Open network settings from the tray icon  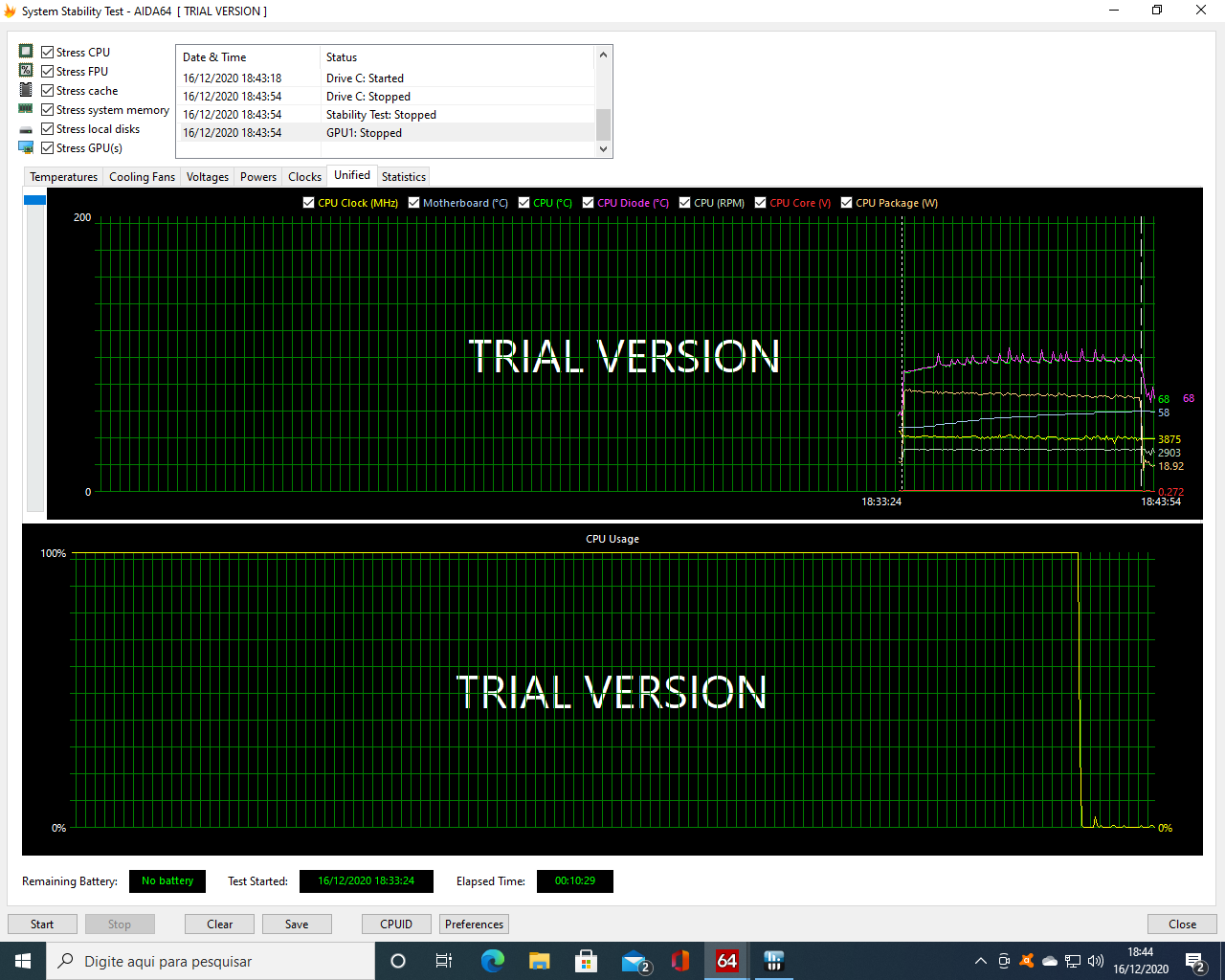(1073, 961)
